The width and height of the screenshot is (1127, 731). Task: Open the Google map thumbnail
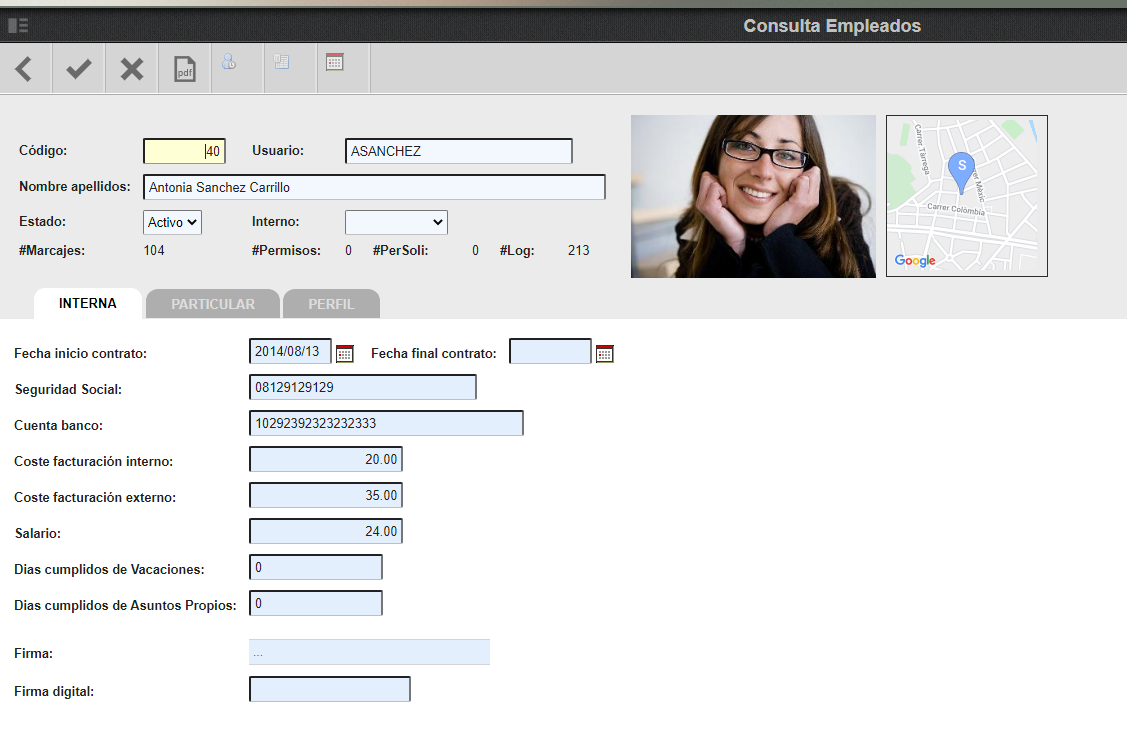coord(967,196)
